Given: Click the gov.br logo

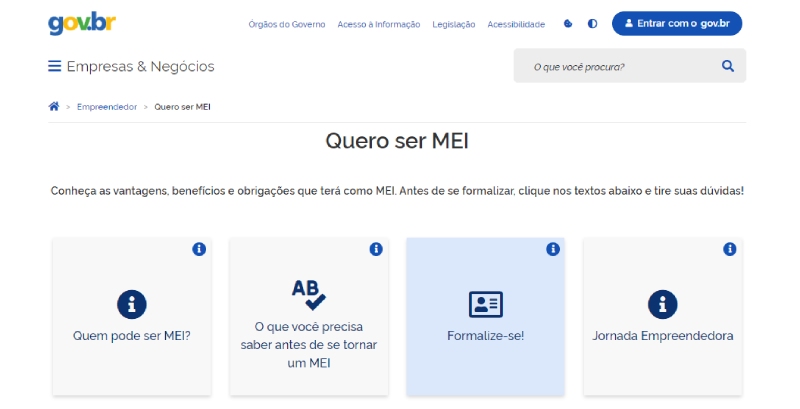Looking at the screenshot, I should (82, 23).
